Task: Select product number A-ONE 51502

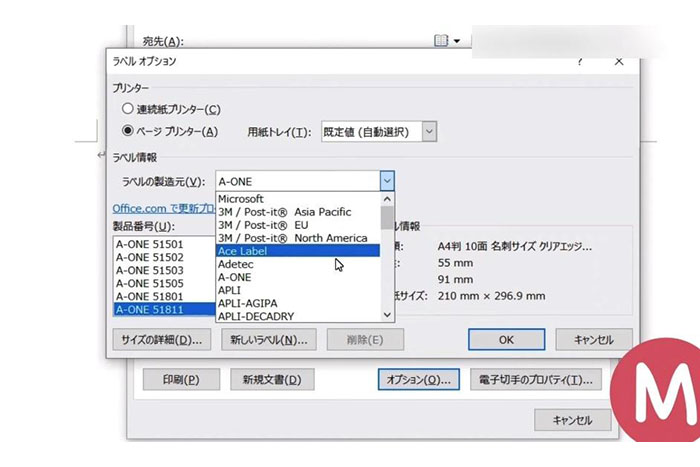Action: point(164,257)
